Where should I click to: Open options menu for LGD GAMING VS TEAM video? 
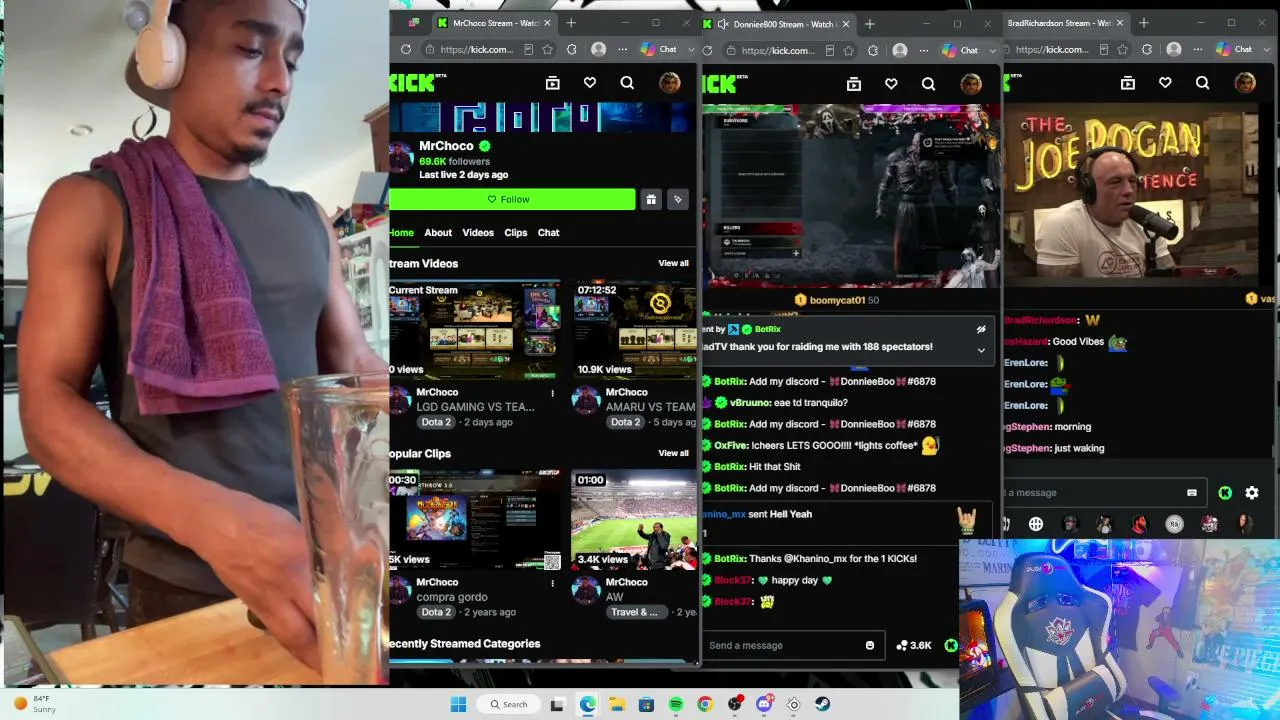pos(552,393)
